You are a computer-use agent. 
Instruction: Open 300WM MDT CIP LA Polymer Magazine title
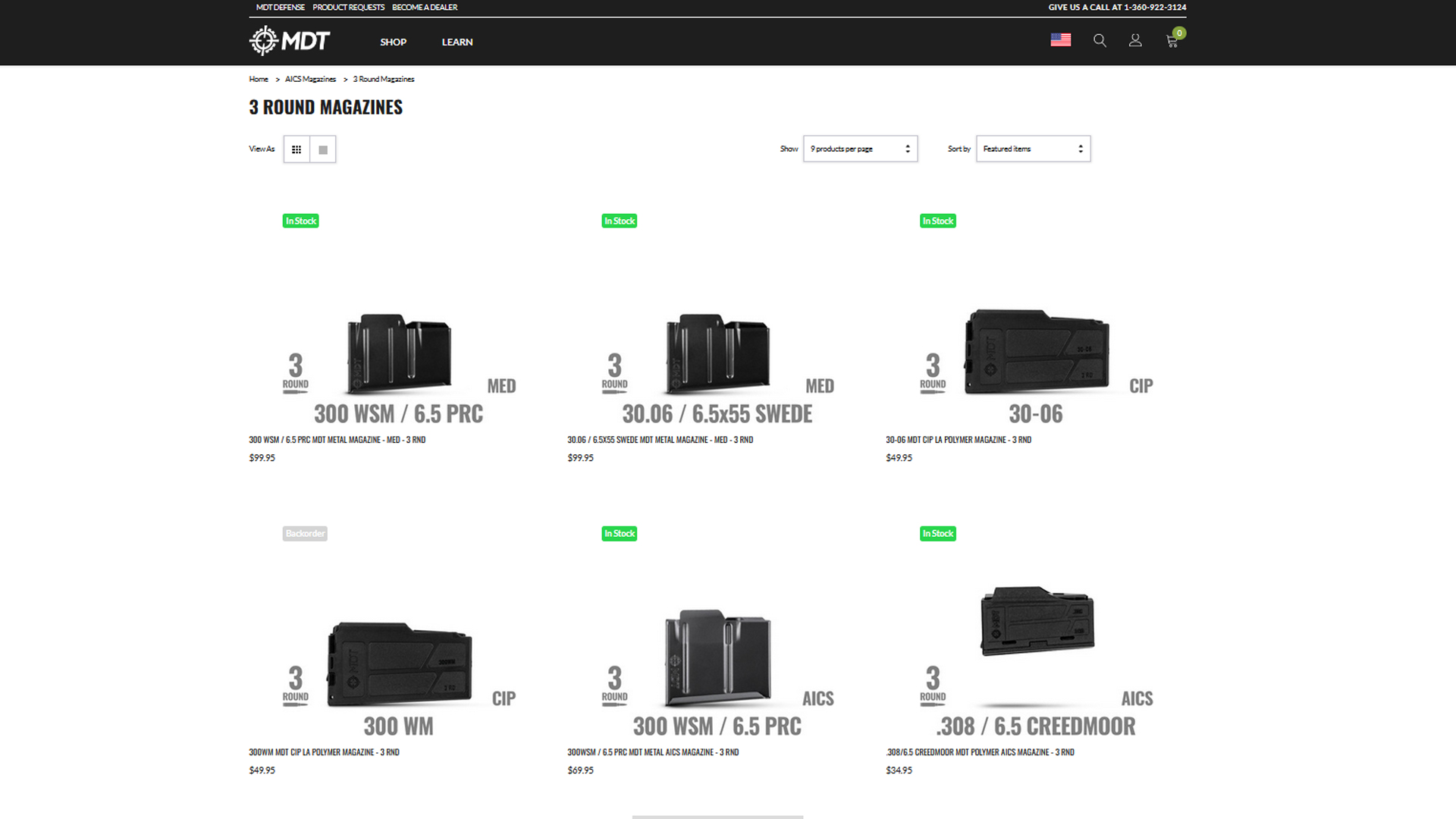click(324, 752)
